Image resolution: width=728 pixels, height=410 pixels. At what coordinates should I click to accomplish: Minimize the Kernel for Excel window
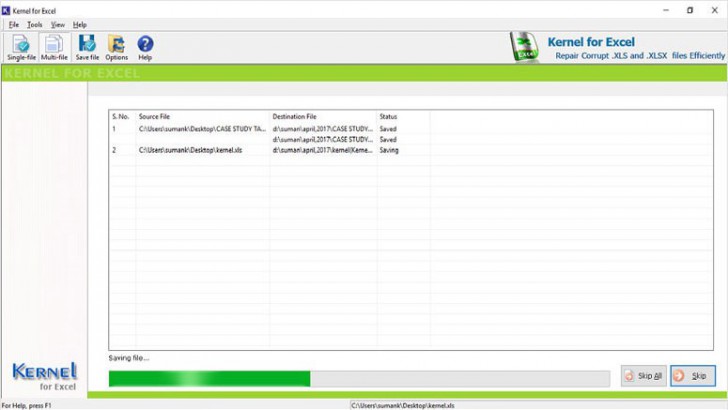666,10
